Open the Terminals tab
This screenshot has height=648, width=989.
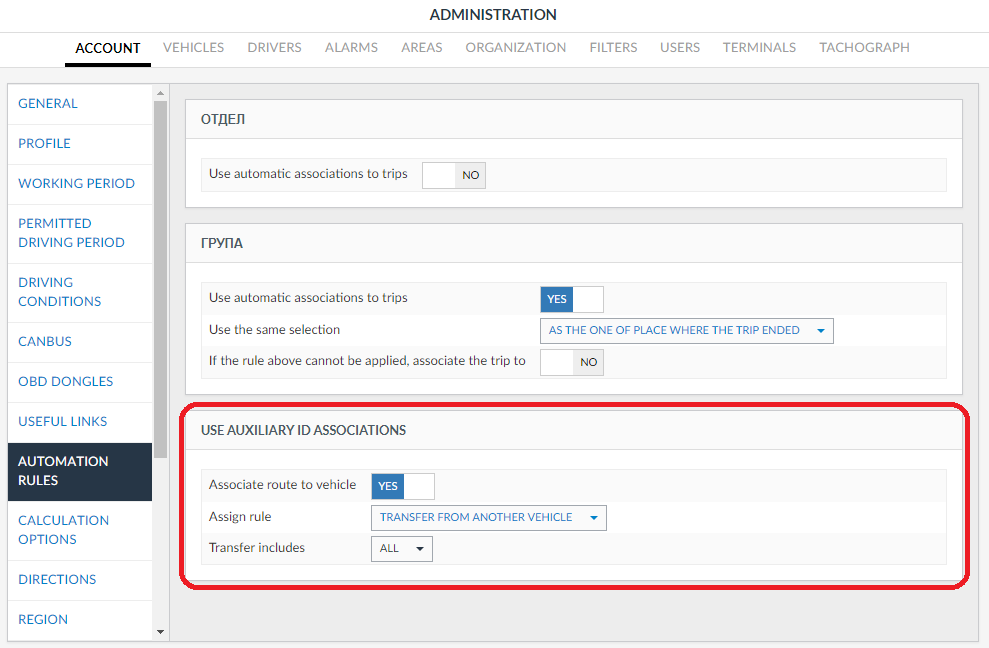tap(759, 47)
